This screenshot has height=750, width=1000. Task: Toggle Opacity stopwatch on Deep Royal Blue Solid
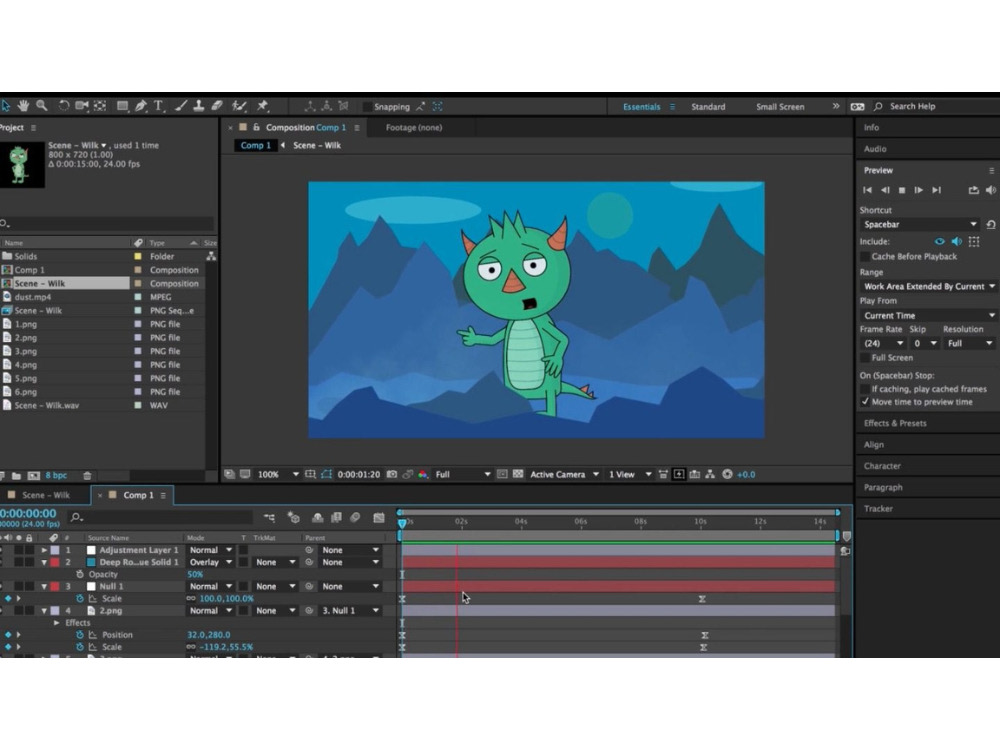click(80, 575)
